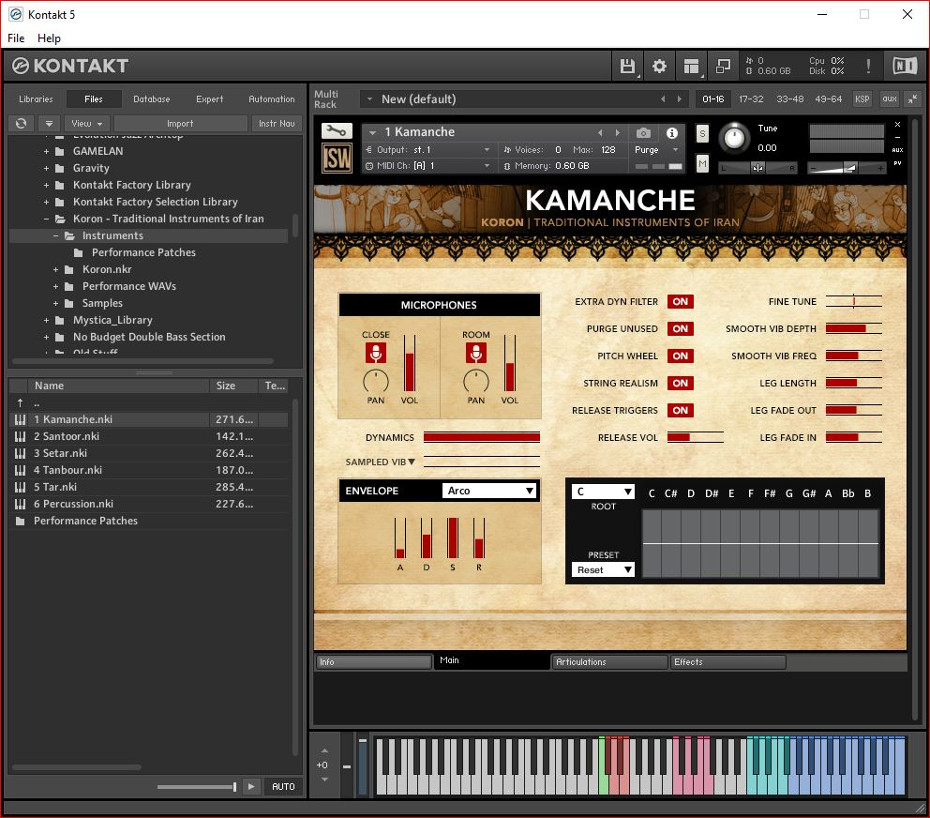930x818 pixels.
Task: Solo the instrument with S button
Action: [702, 133]
